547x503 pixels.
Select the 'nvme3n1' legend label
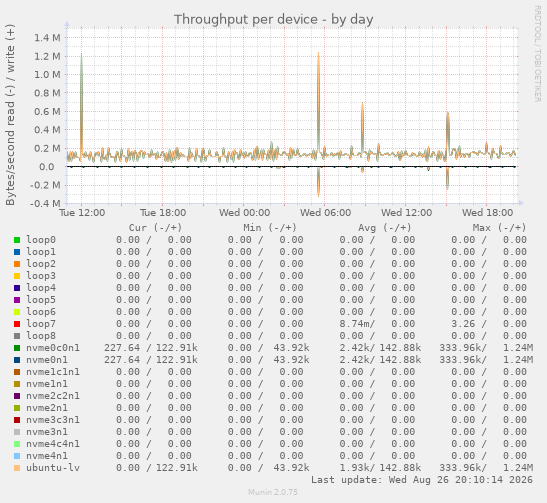[x=47, y=432]
